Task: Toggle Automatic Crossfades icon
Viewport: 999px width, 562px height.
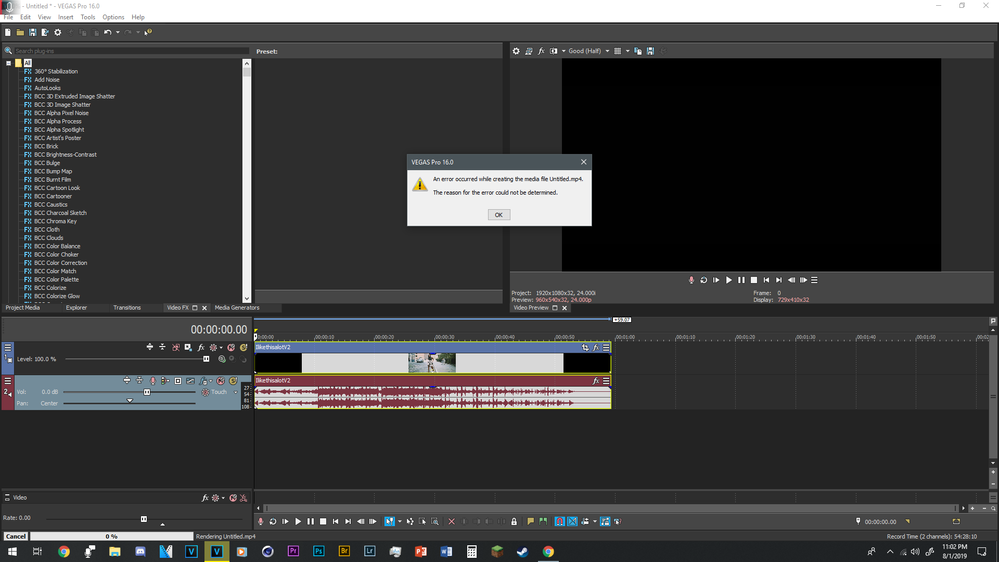Action: pos(572,522)
